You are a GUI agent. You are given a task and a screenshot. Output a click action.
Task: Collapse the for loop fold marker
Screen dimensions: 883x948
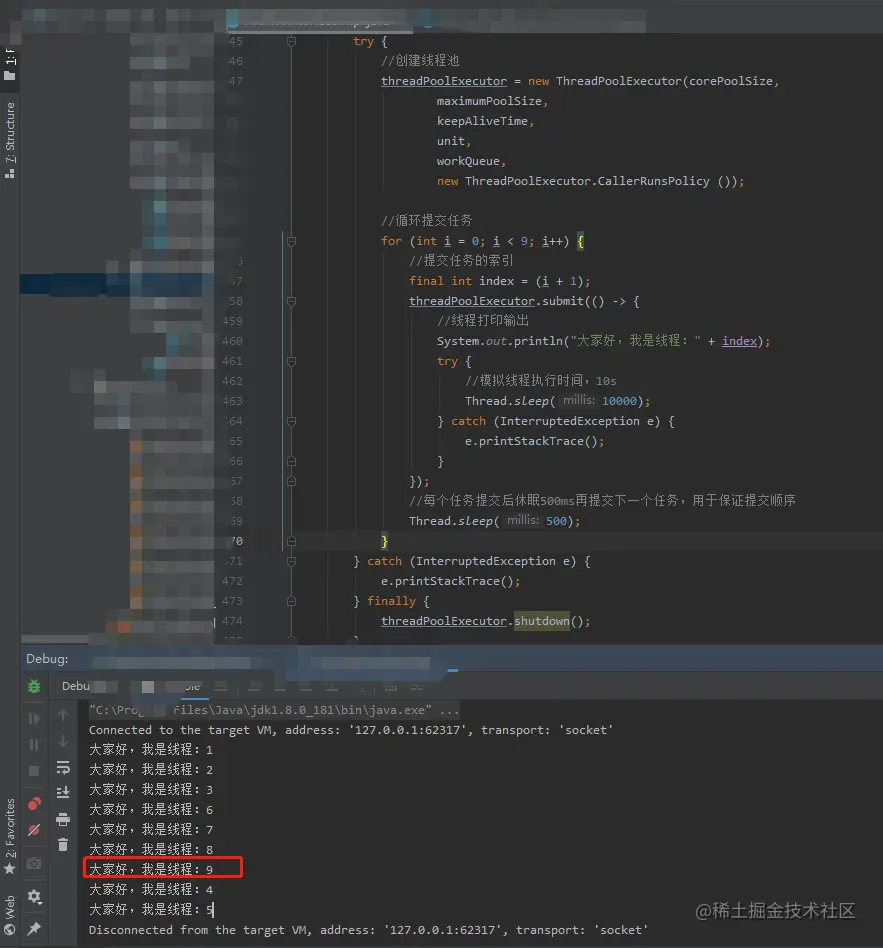click(292, 241)
